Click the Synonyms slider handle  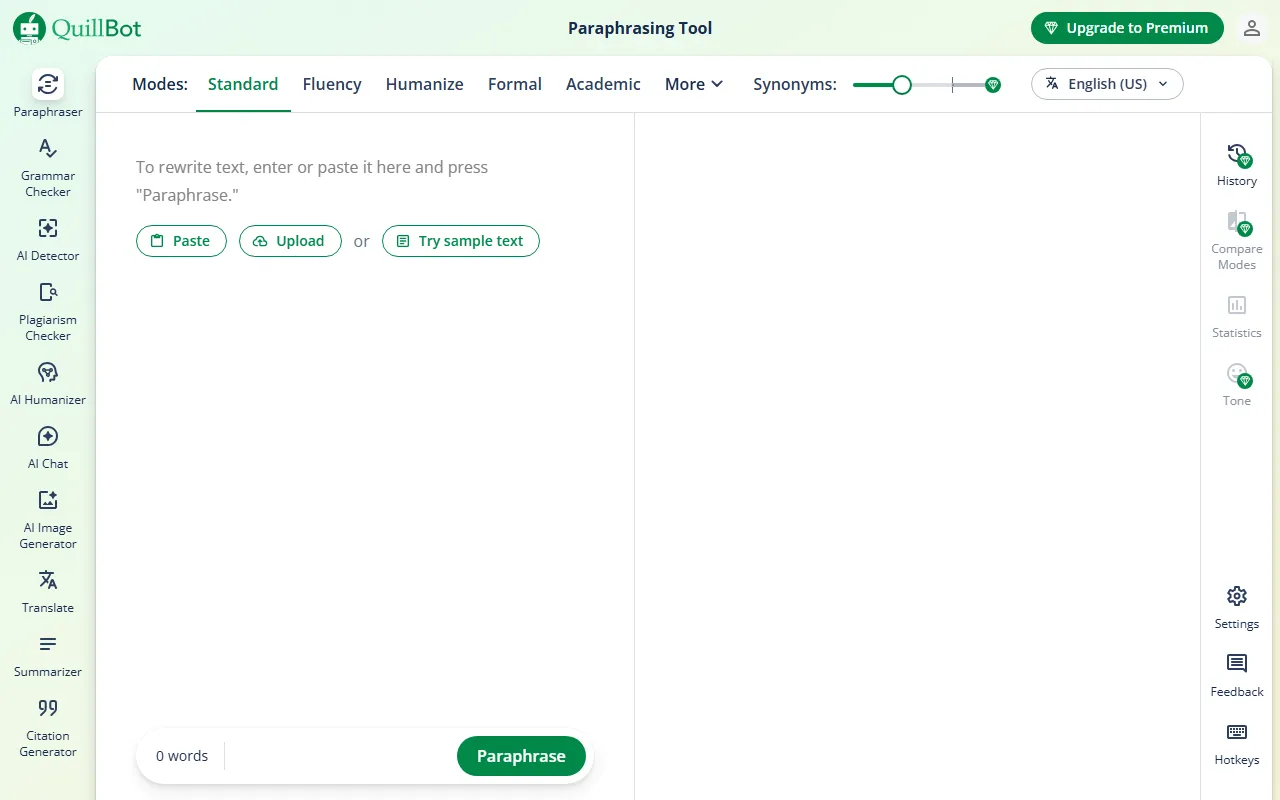point(902,85)
